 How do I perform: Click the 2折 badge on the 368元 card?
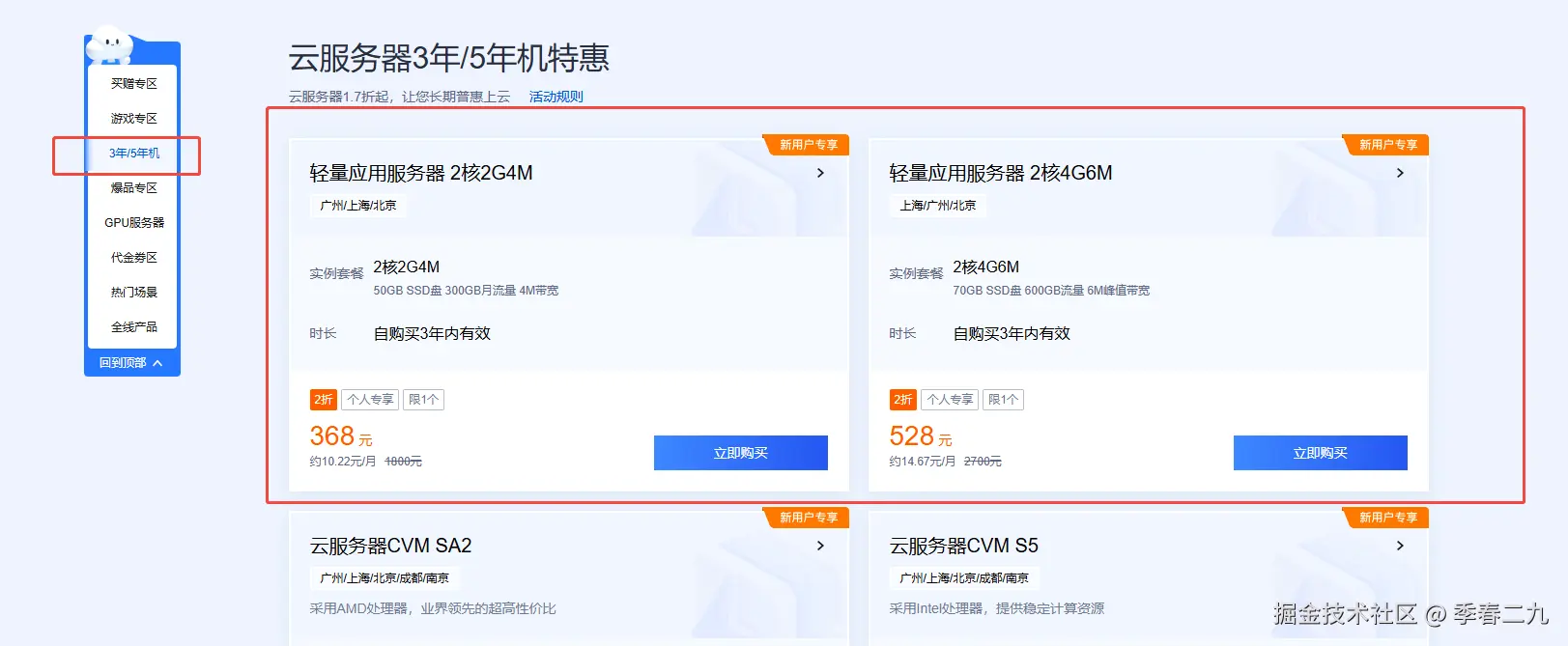point(324,400)
